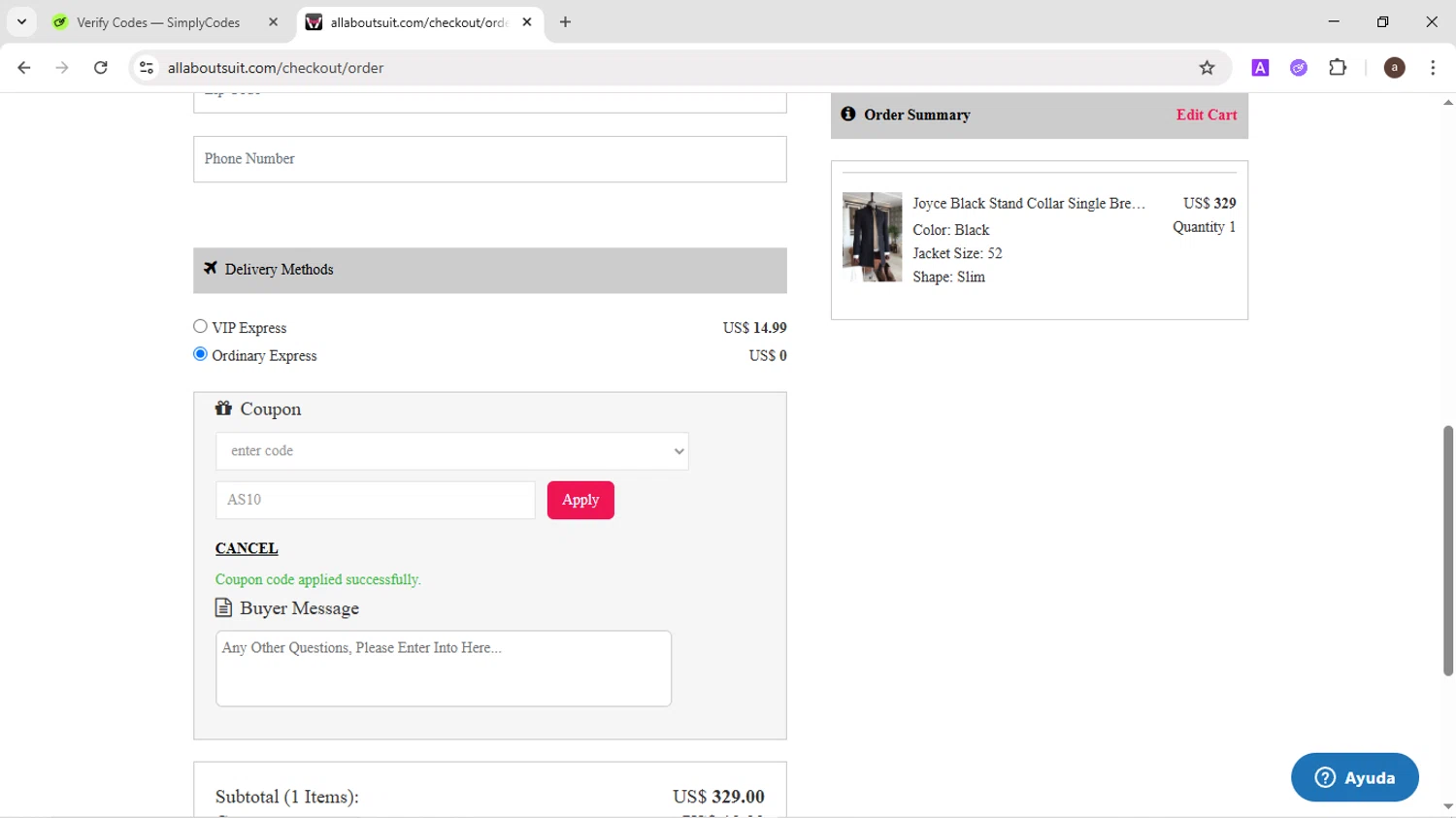The image size is (1456, 818).
Task: Click the Order Summary info icon
Action: (x=848, y=114)
